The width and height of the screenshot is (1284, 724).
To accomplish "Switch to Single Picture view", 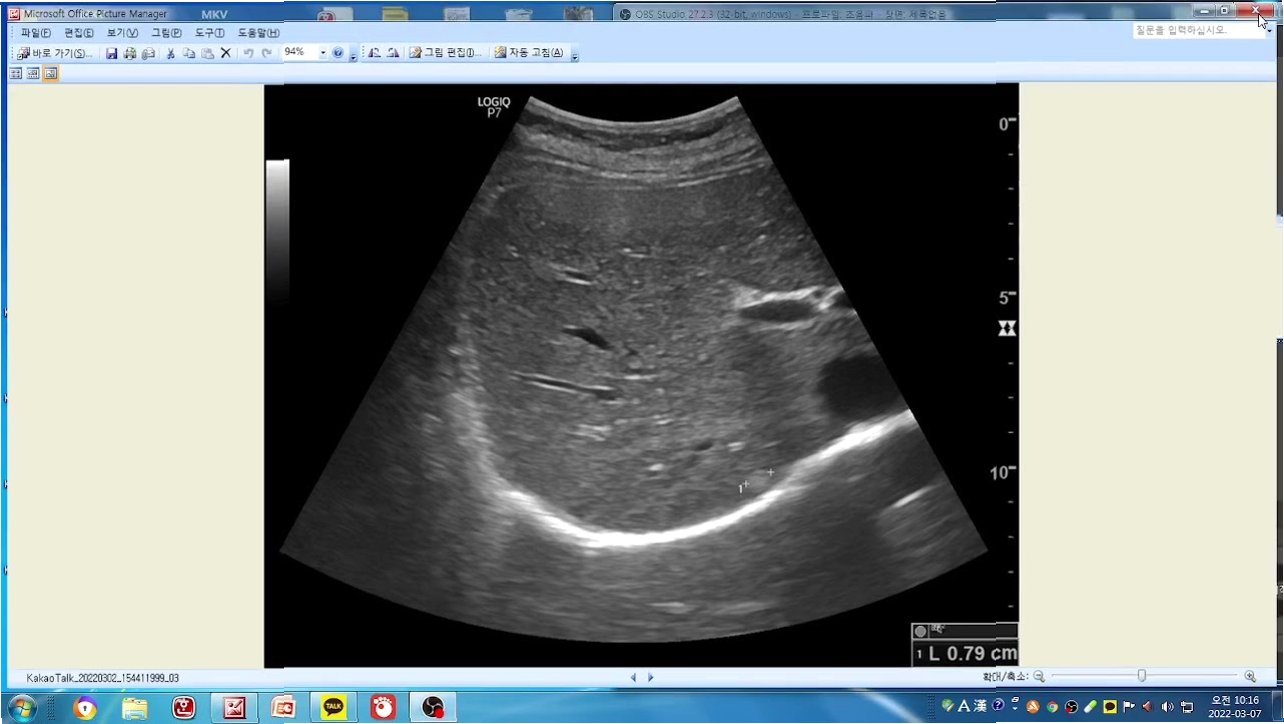I will 51,73.
